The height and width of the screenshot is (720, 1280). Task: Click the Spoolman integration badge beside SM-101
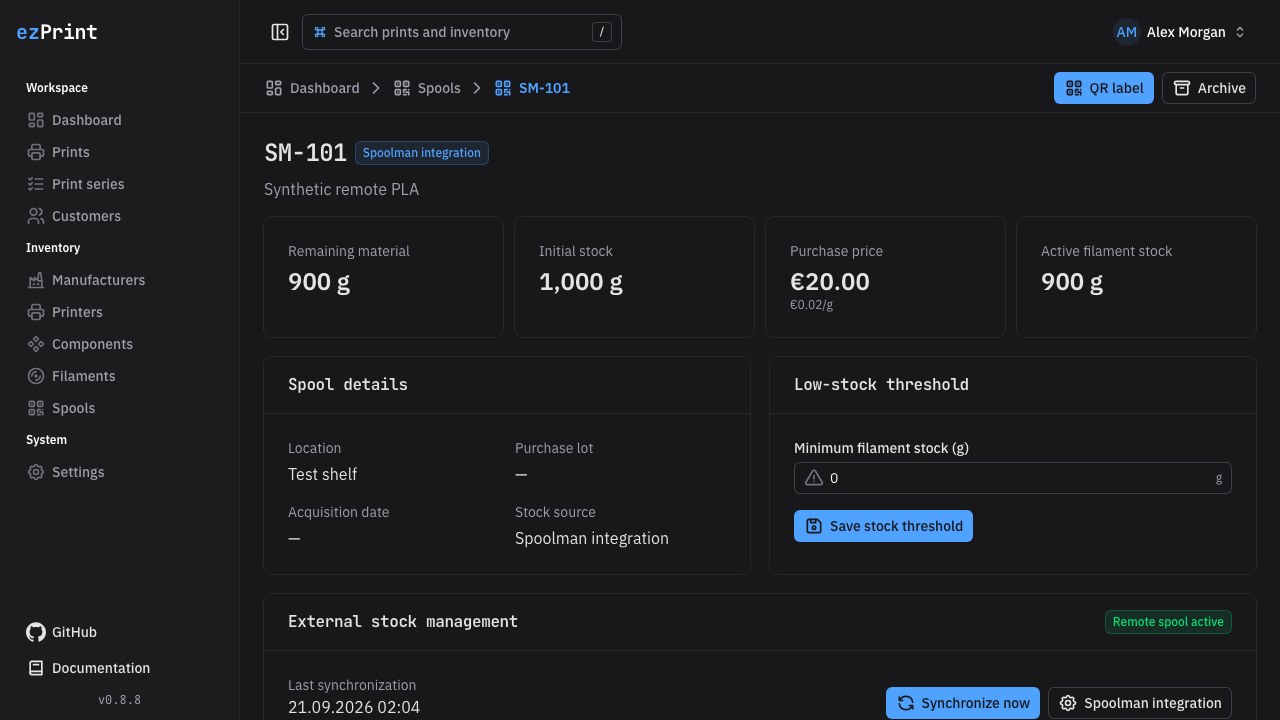(421, 153)
